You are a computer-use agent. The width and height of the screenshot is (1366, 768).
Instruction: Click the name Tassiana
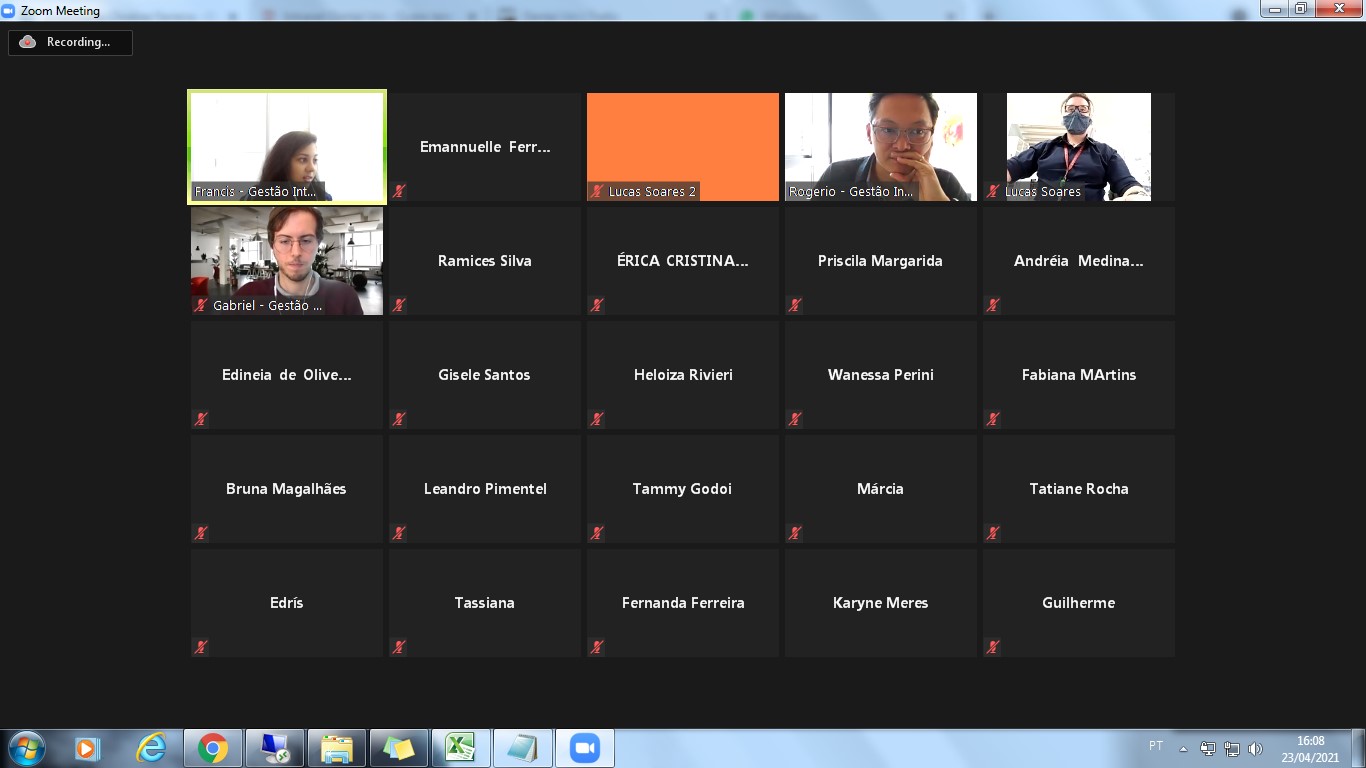tap(485, 603)
